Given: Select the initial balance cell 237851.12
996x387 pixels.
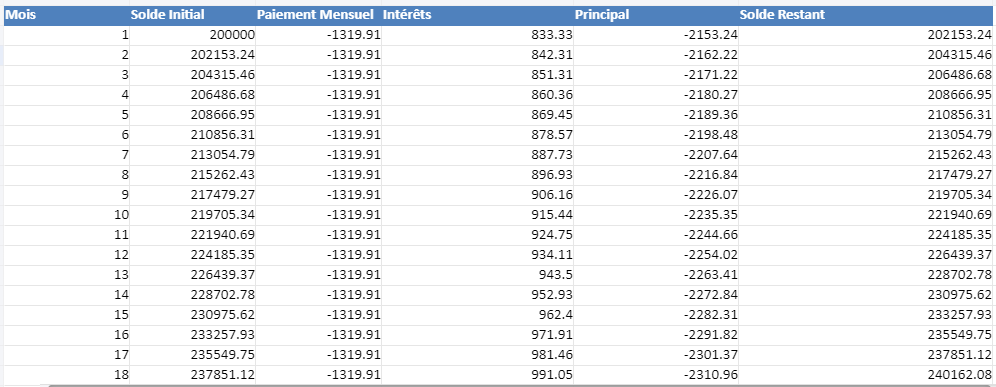Looking at the screenshot, I should 192,375.
